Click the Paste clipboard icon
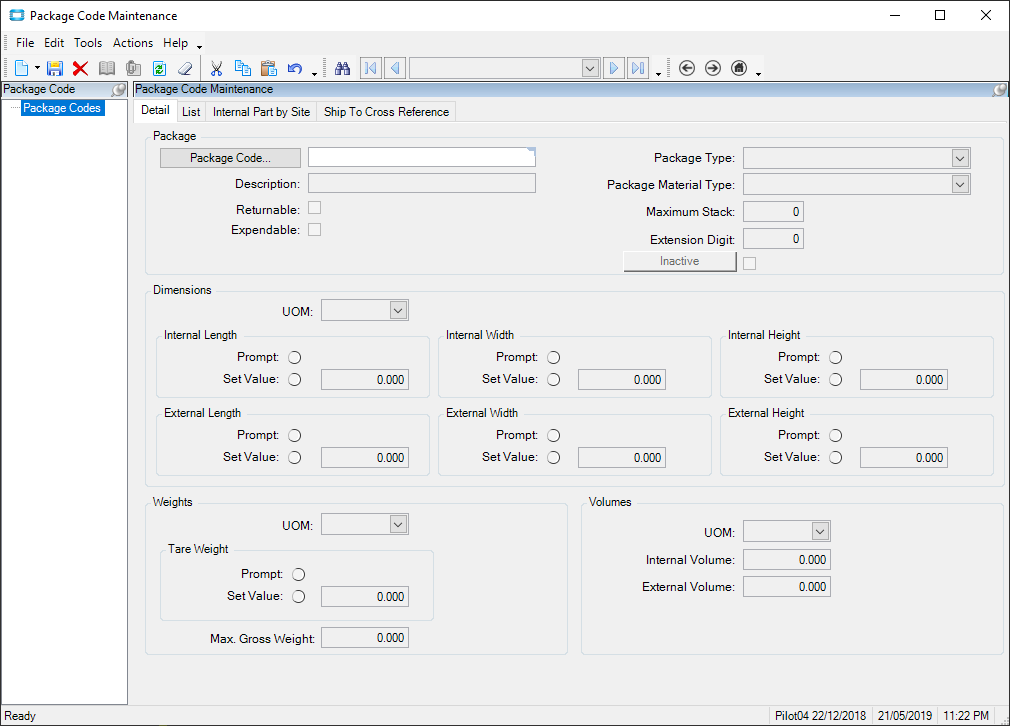This screenshot has height=726, width=1010. (x=269, y=68)
